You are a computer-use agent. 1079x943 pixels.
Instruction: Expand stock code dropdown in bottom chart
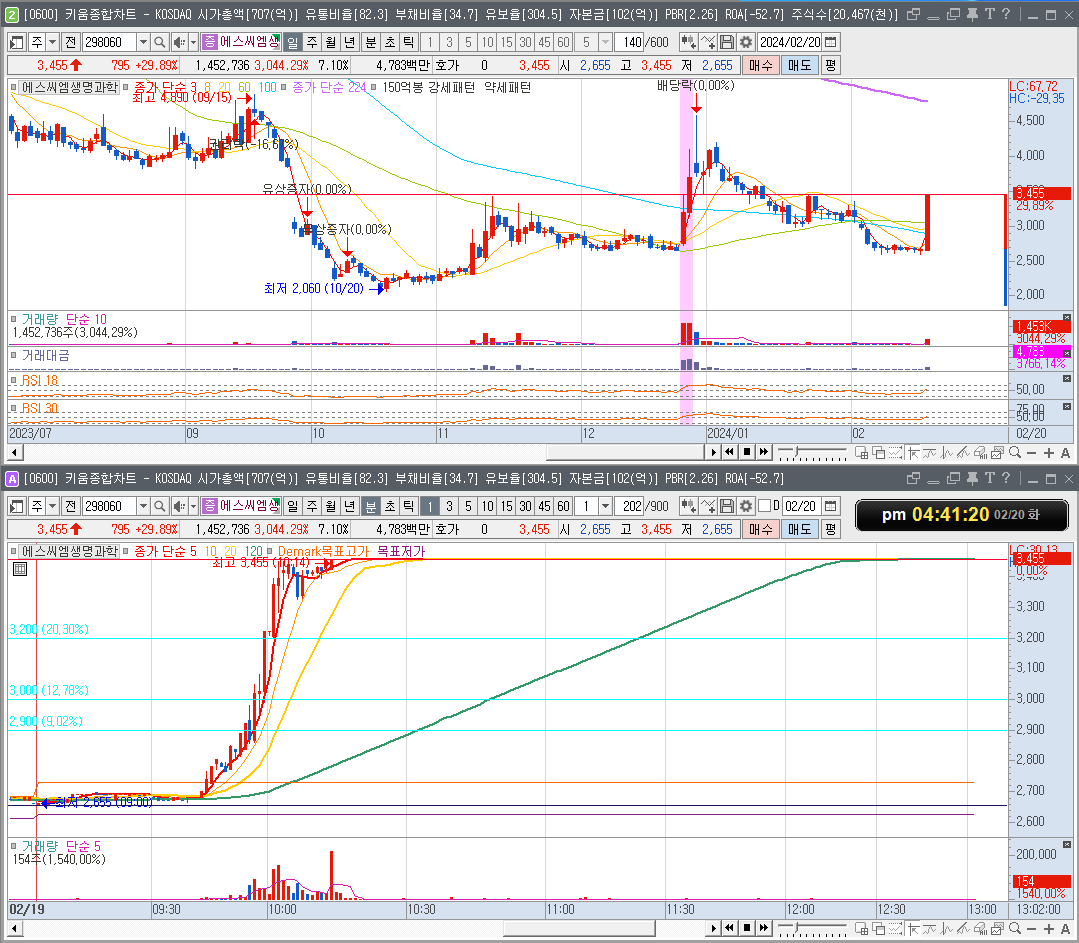coord(143,507)
